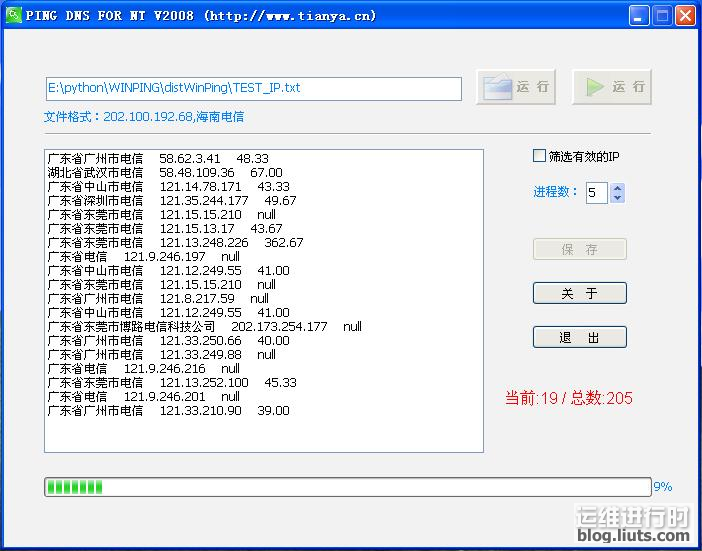This screenshot has width=702, height=551.
Task: Click the green progress bar
Action: (347, 487)
